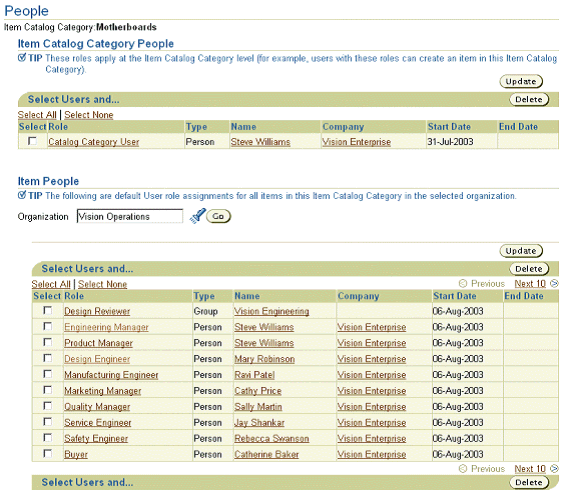Click Update button in Item Catalog Category People
Screen dimensions: 564x495
(521, 81)
